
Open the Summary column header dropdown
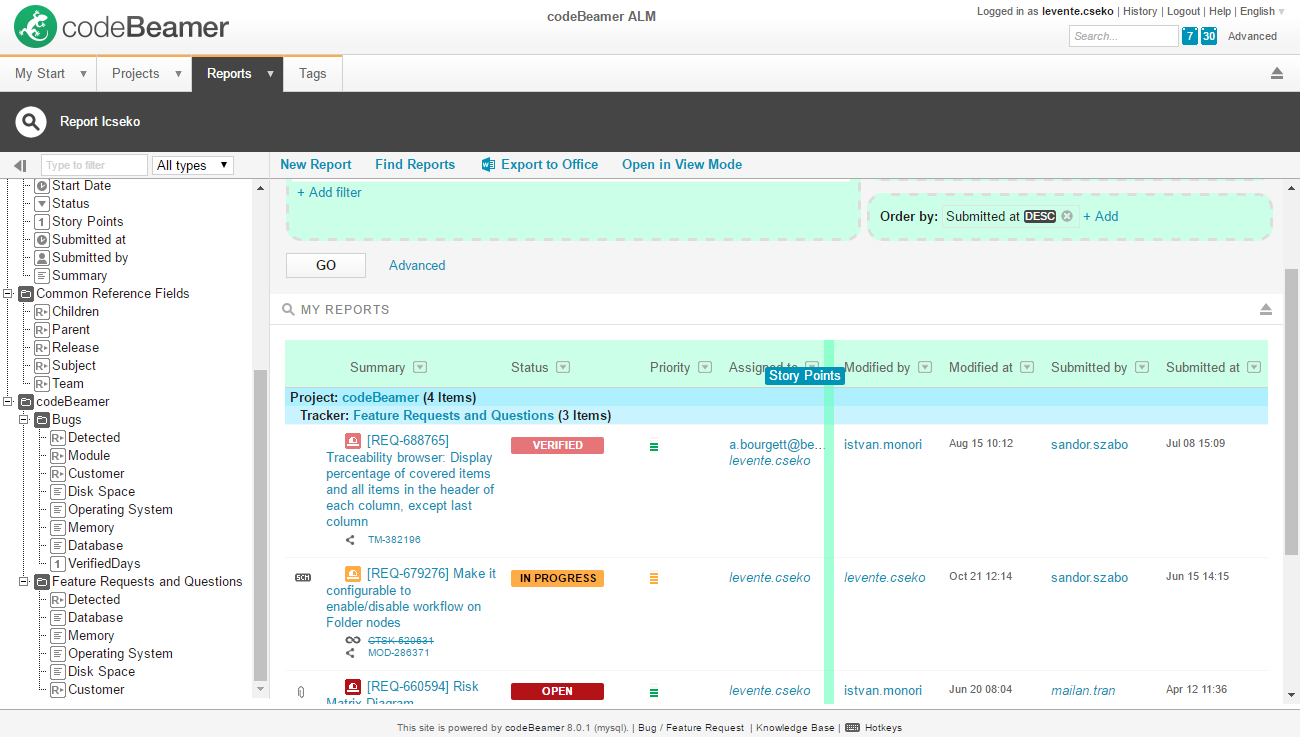[x=420, y=367]
